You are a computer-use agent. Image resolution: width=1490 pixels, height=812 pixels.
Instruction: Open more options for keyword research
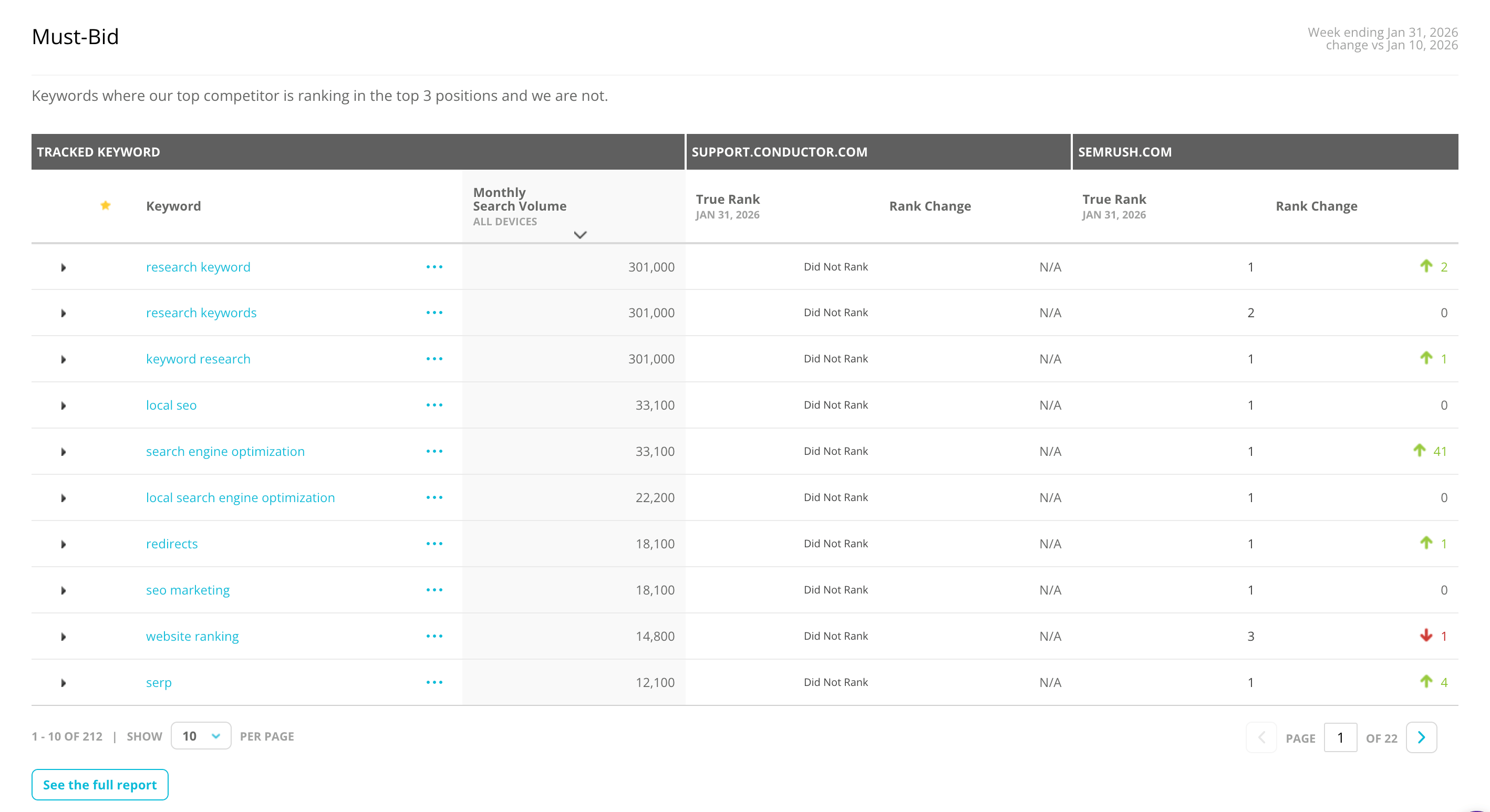click(434, 359)
